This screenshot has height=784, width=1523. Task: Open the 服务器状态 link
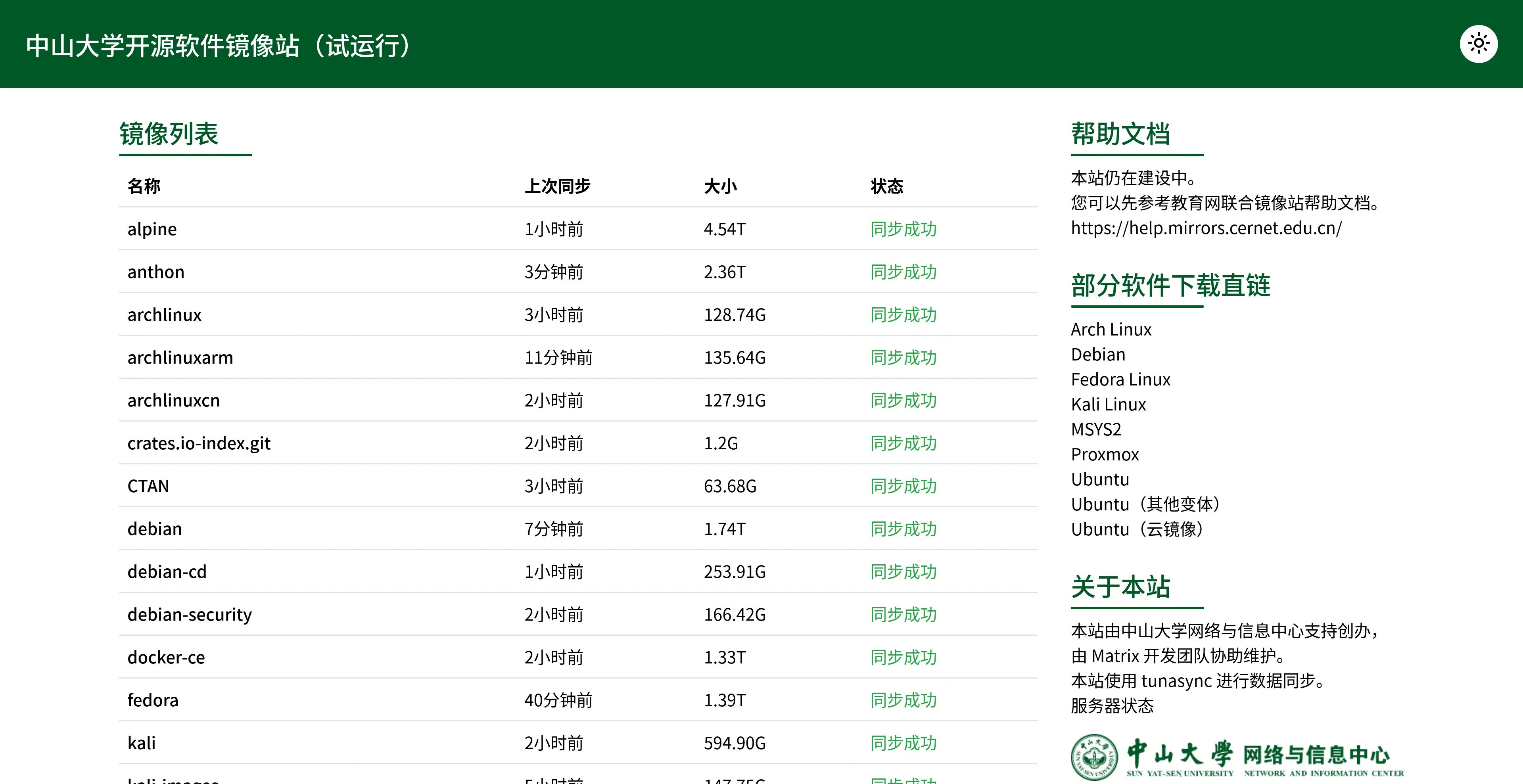click(1112, 705)
